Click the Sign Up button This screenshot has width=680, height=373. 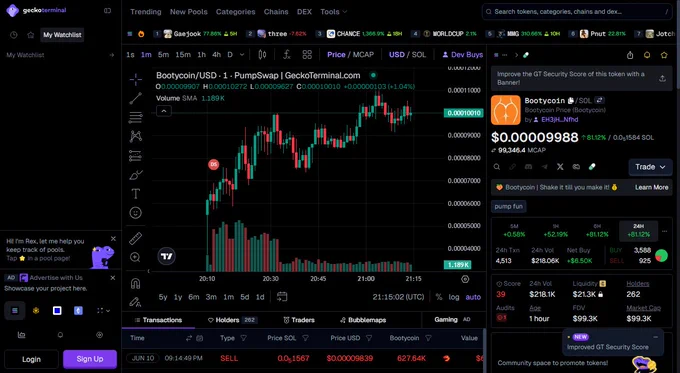(90, 359)
